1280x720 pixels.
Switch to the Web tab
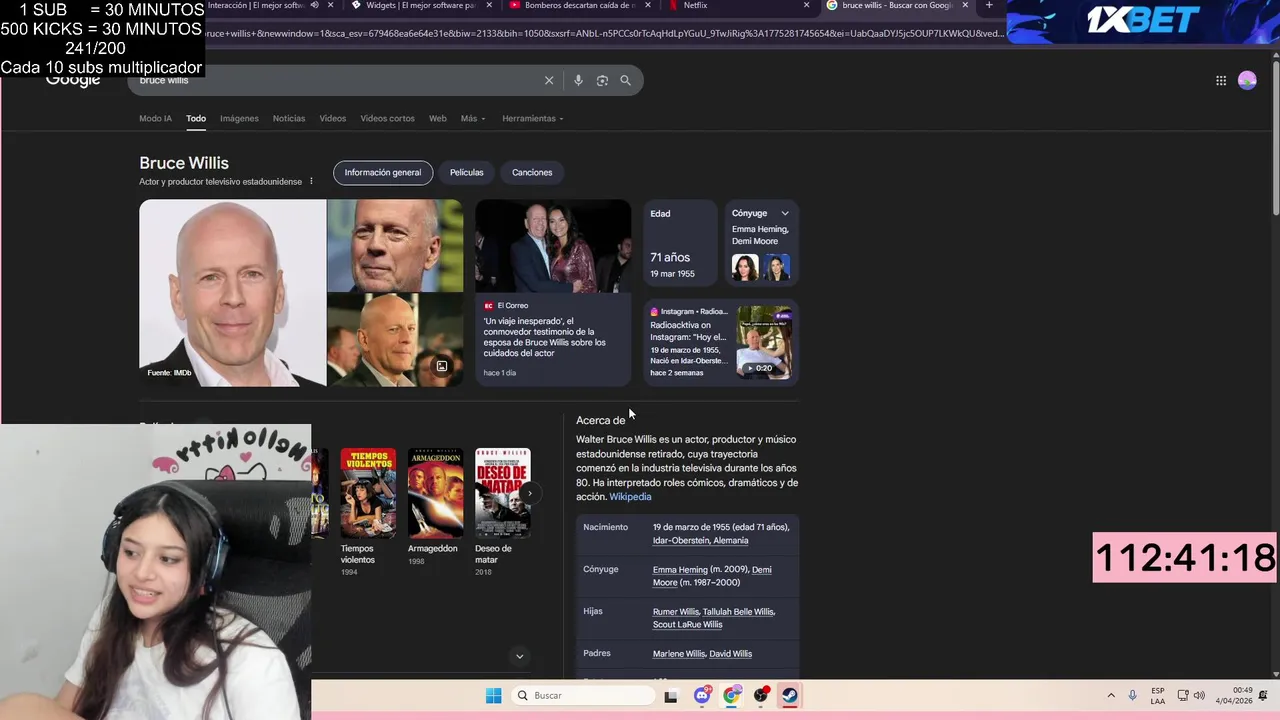click(x=438, y=118)
